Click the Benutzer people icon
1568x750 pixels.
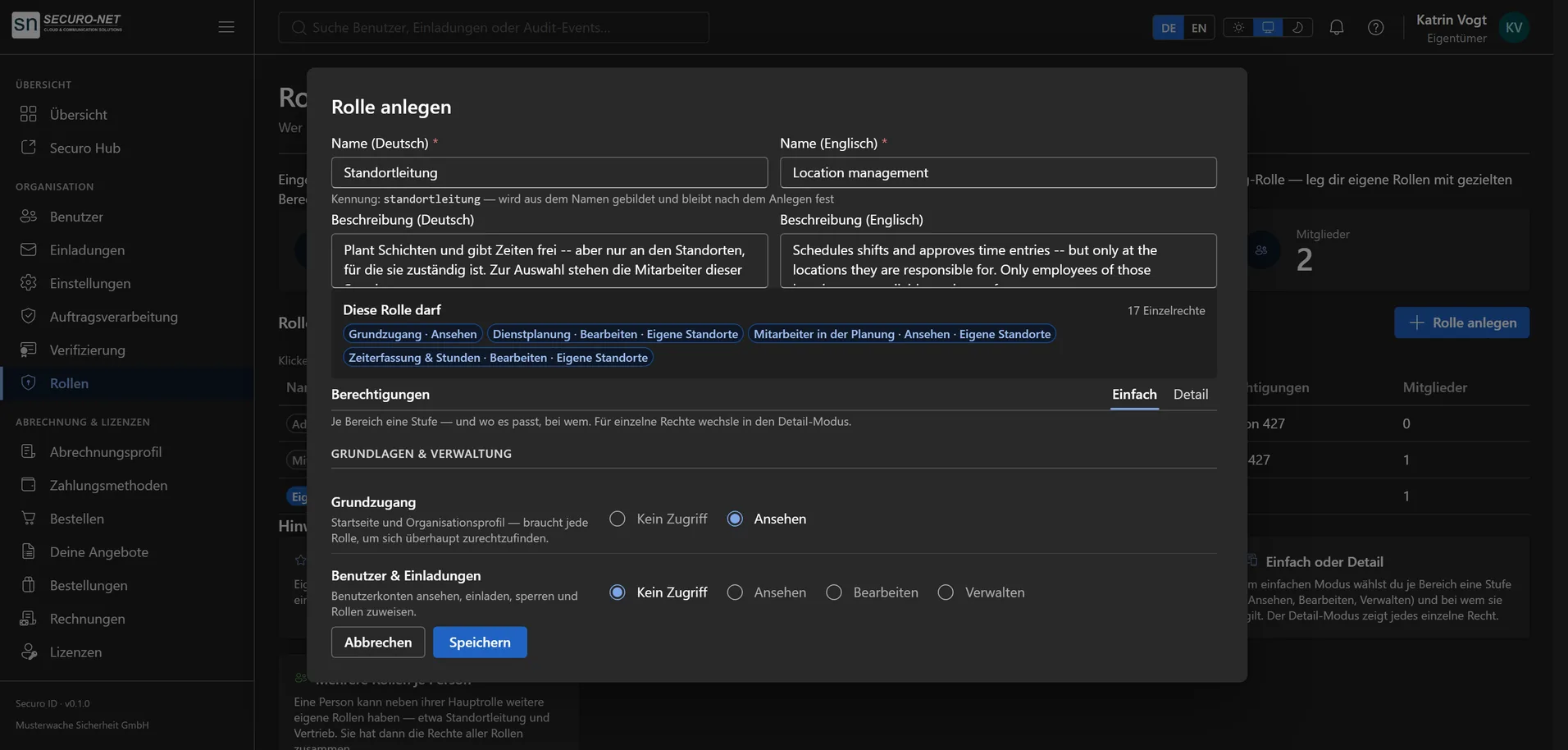click(x=29, y=216)
